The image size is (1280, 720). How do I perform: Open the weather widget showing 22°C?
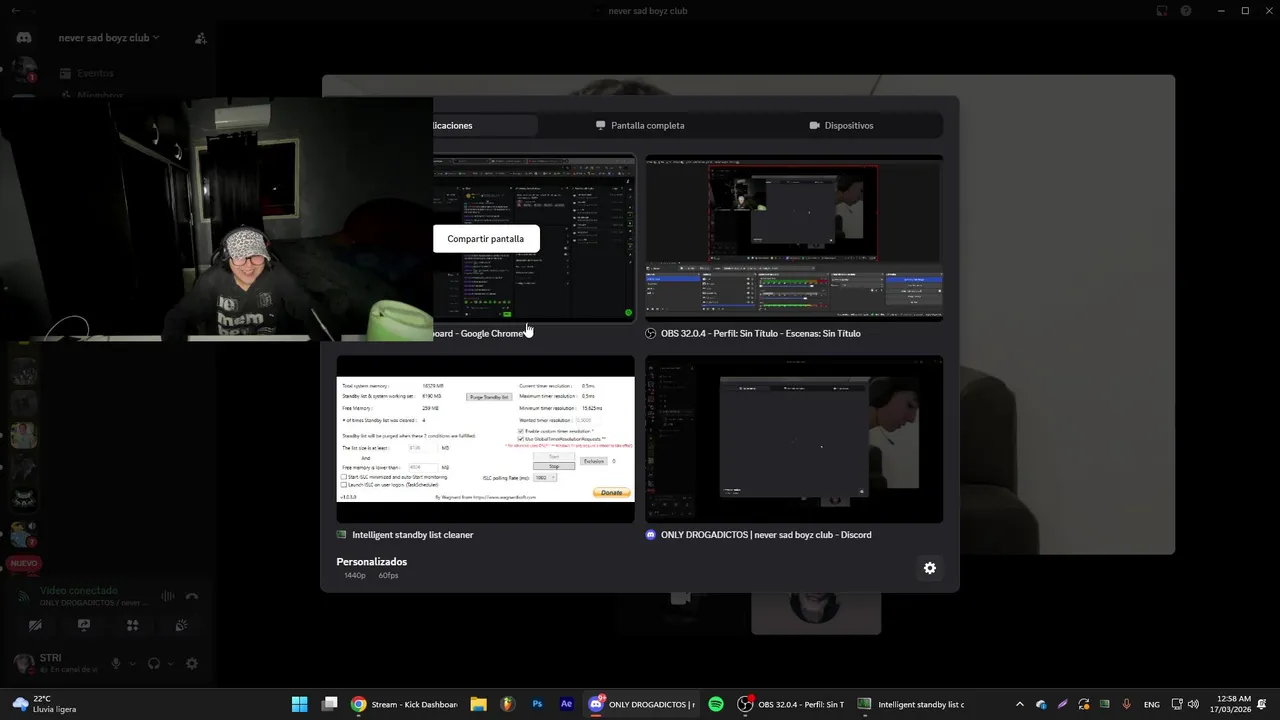click(45, 704)
